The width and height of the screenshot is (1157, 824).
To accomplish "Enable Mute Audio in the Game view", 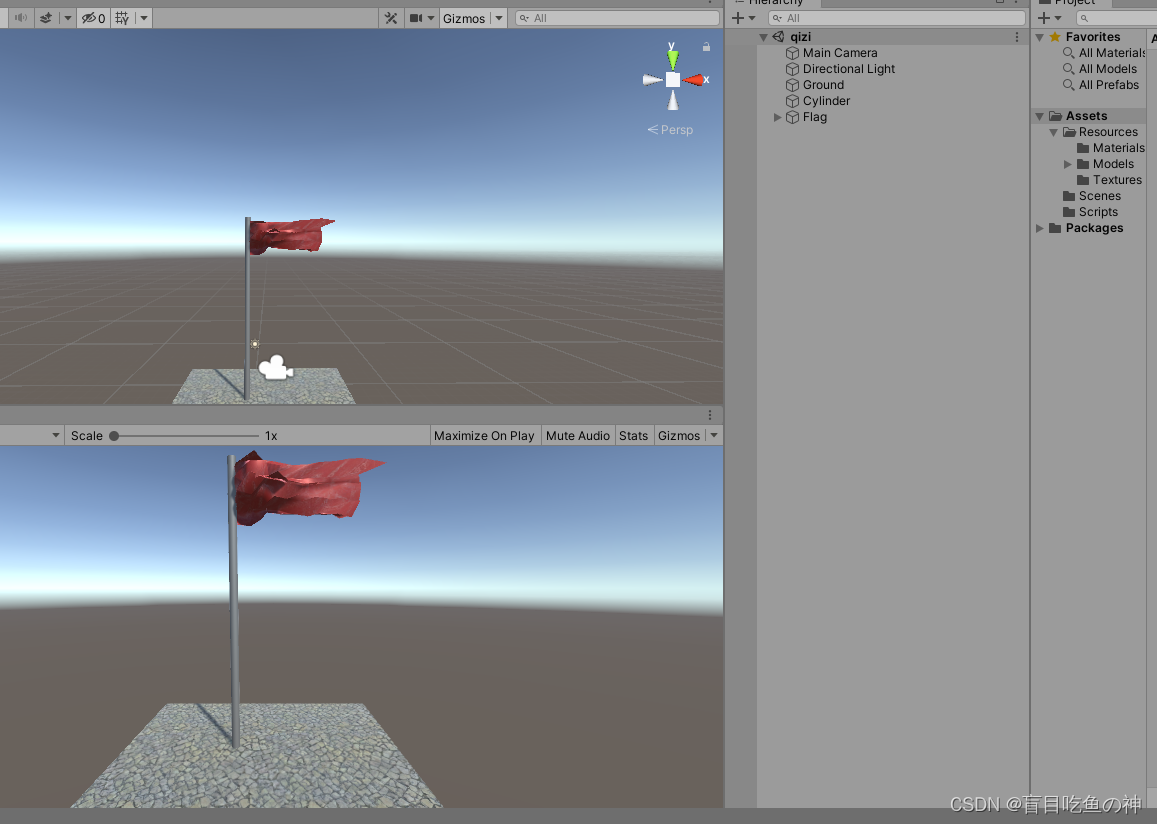I will coord(577,435).
